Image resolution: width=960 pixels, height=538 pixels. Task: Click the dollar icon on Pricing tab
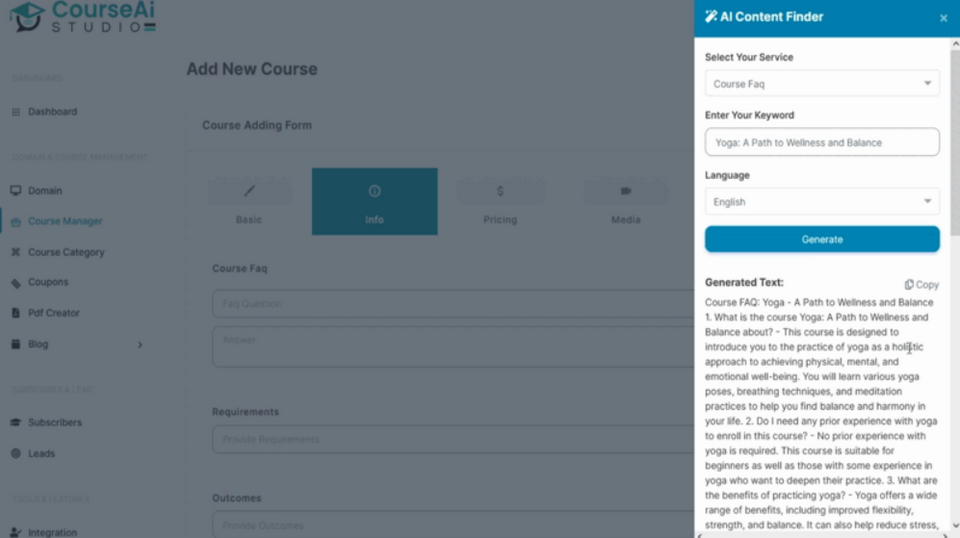[500, 191]
